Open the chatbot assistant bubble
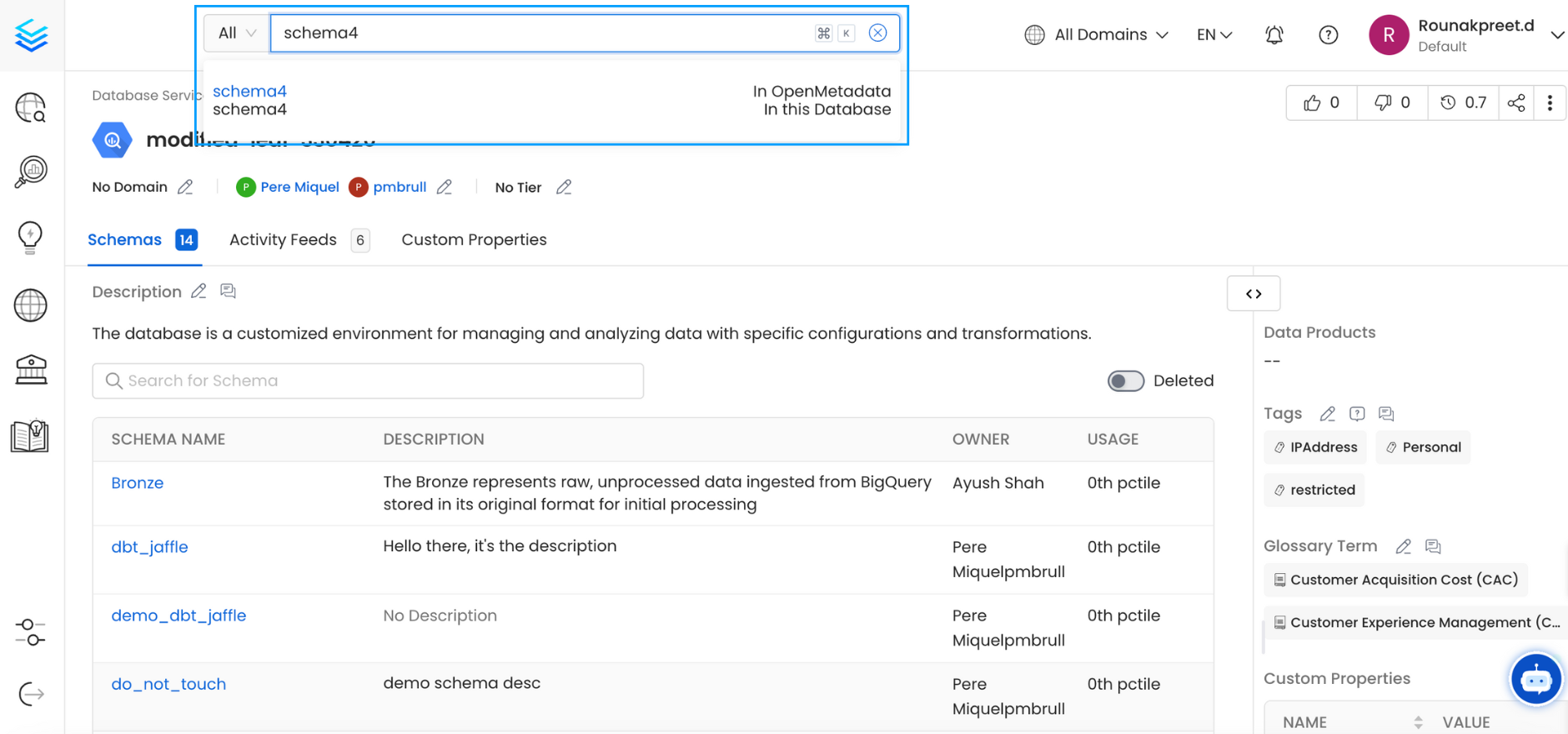Image resolution: width=1568 pixels, height=734 pixels. point(1535,680)
